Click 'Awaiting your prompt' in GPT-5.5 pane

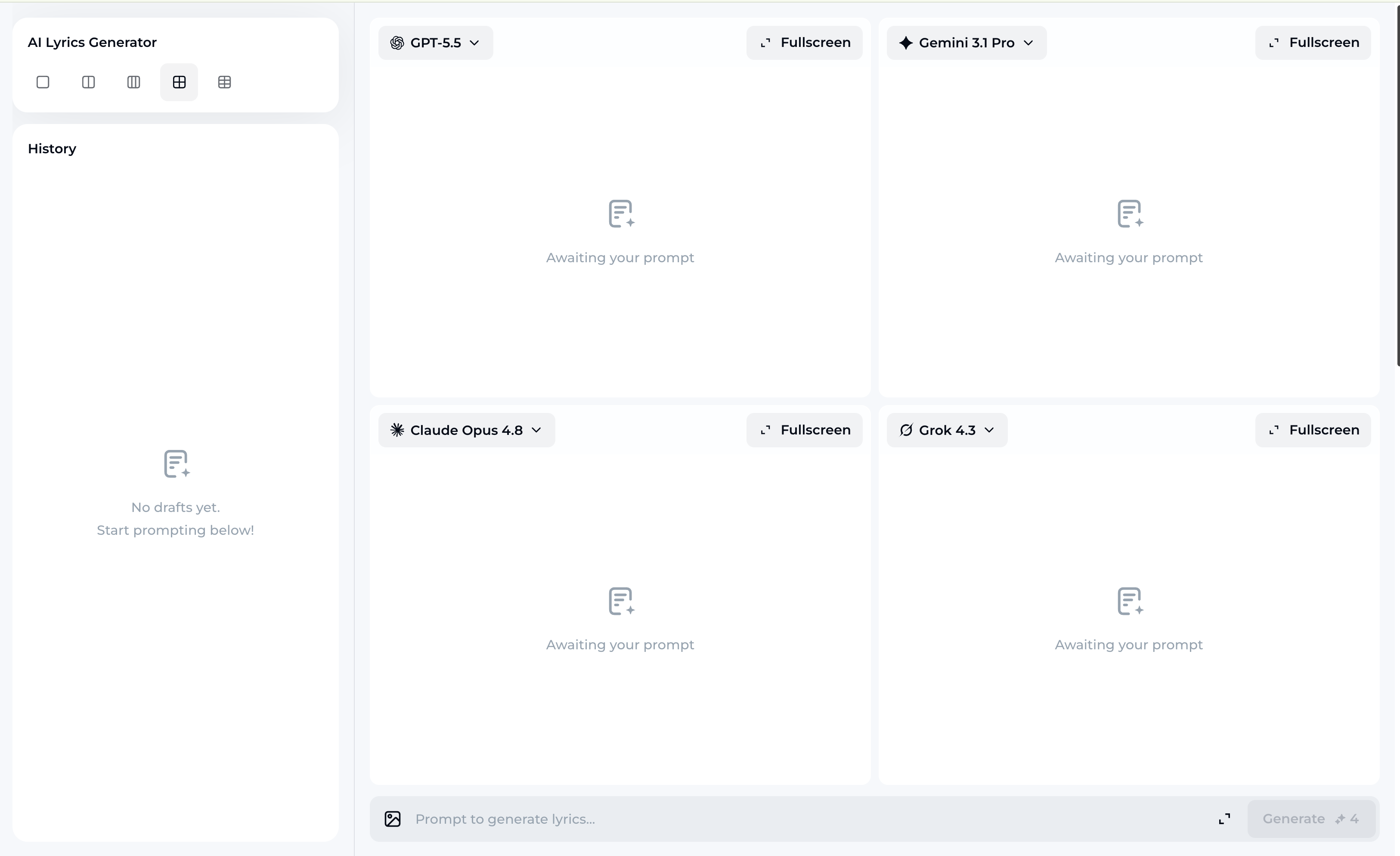620,257
